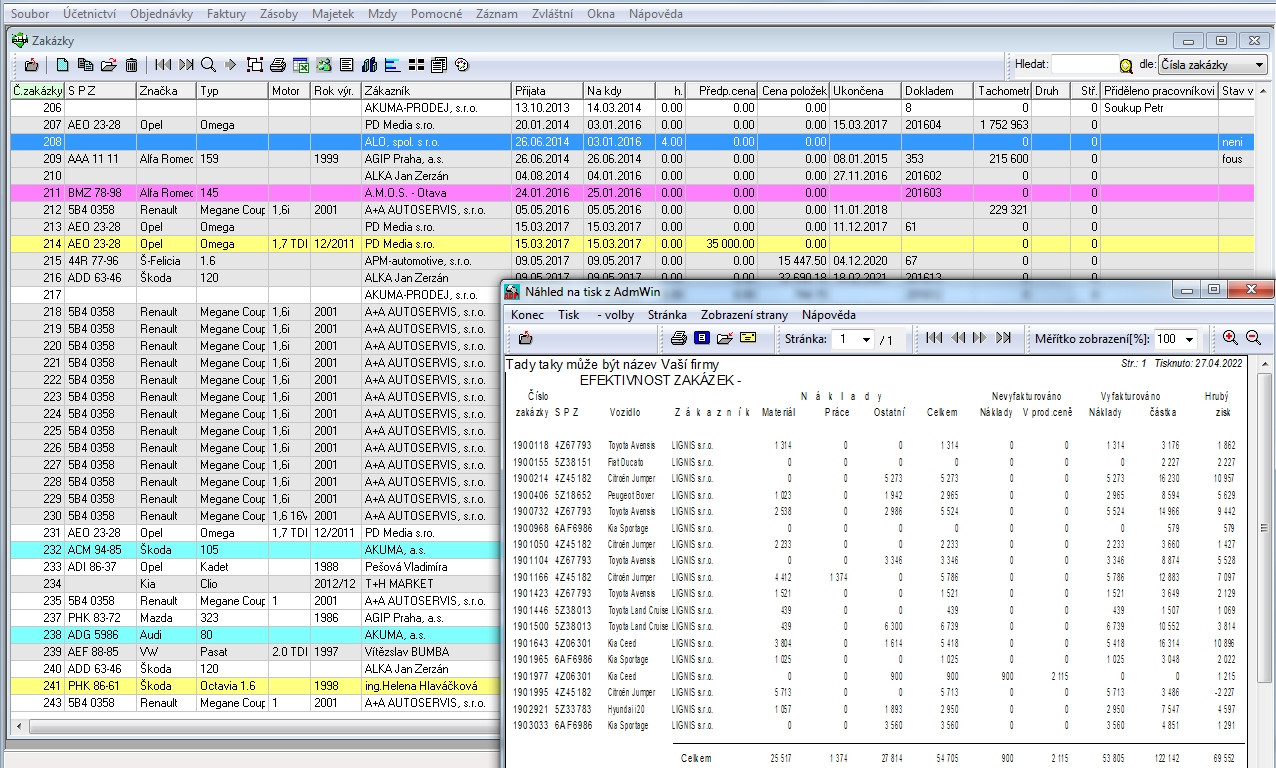Jump to last record in Zakázky toolbar
The image size is (1276, 768).
[x=186, y=65]
